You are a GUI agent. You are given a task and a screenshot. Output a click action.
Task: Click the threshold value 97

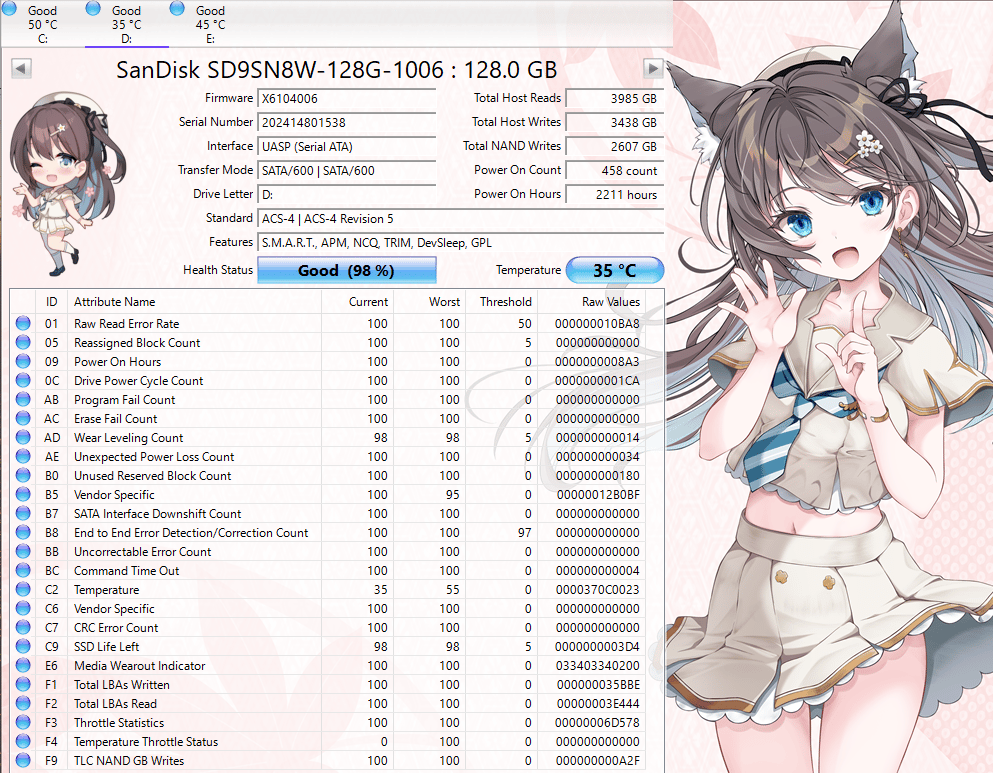pos(524,532)
